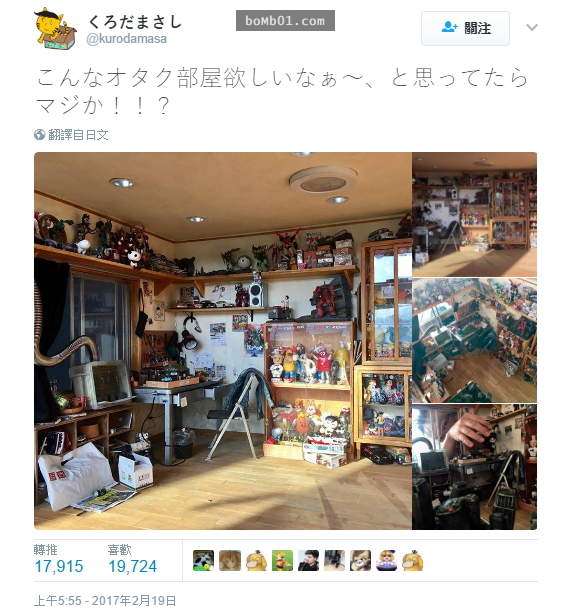This screenshot has height=613, width=571.
Task: Open the middle right overhead room thumbnail
Action: click(x=474, y=340)
